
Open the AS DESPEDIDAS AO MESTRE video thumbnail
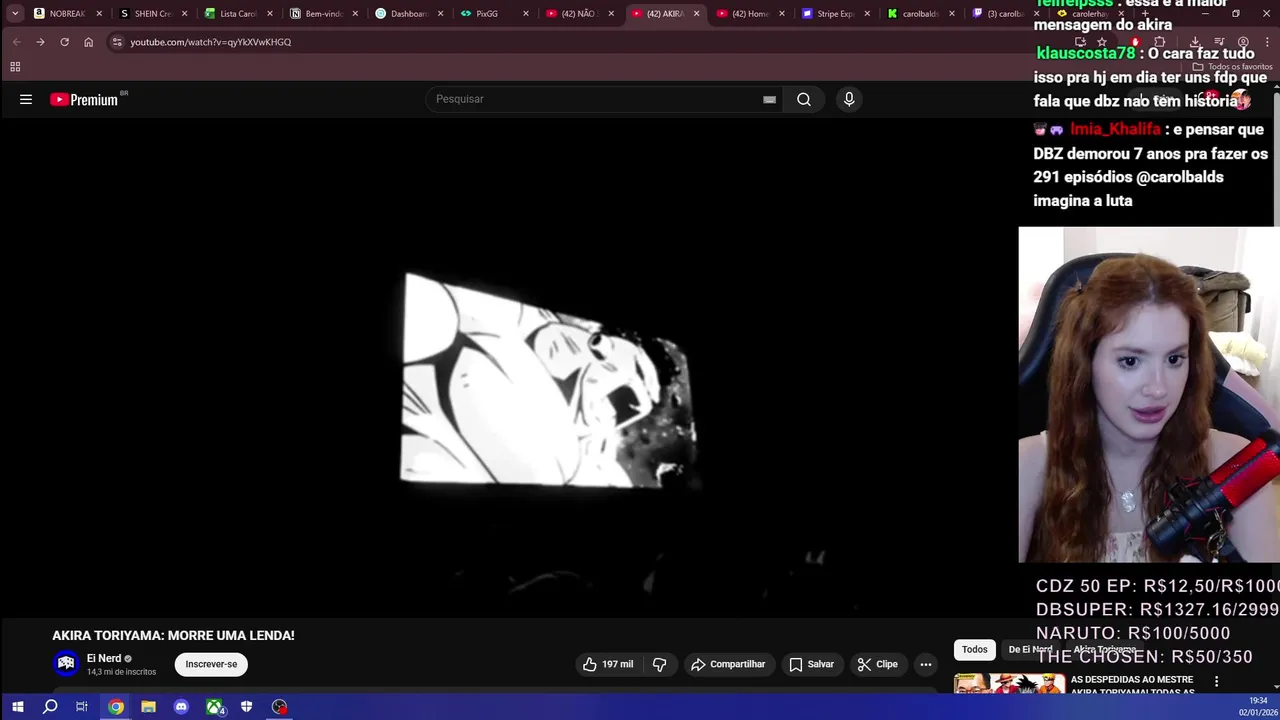(1009, 684)
